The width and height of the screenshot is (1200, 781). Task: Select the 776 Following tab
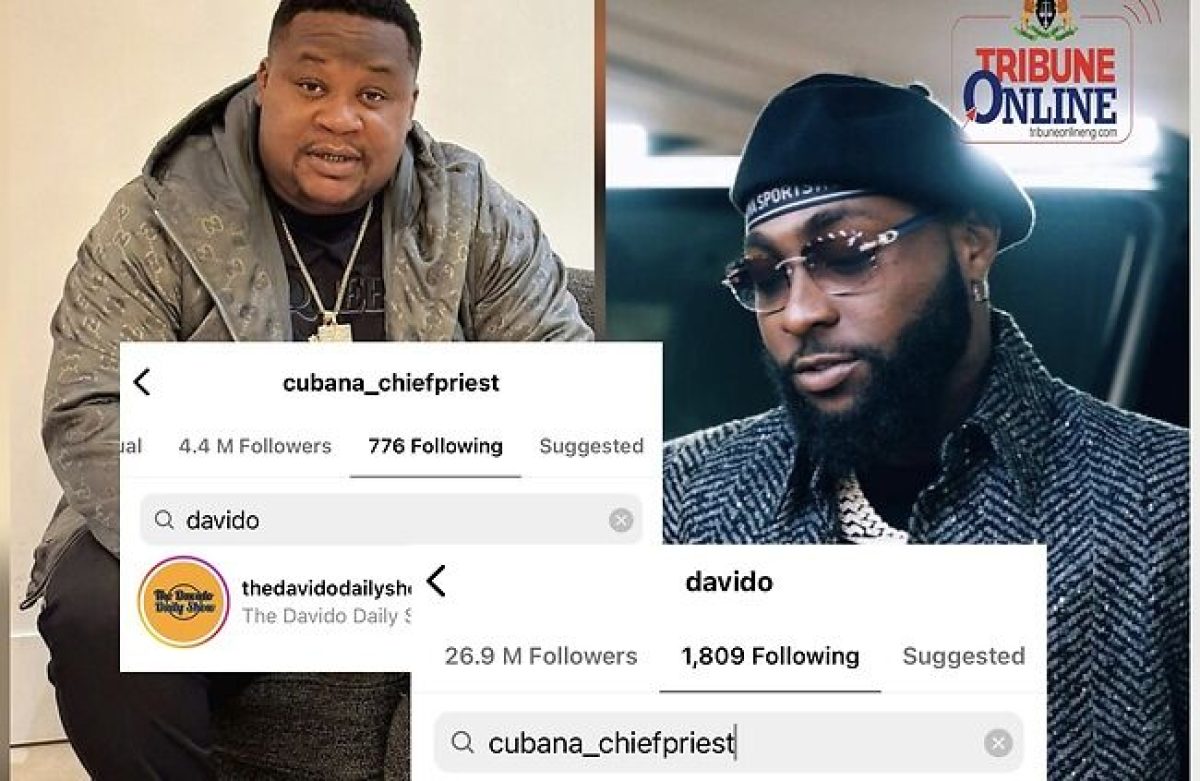435,446
